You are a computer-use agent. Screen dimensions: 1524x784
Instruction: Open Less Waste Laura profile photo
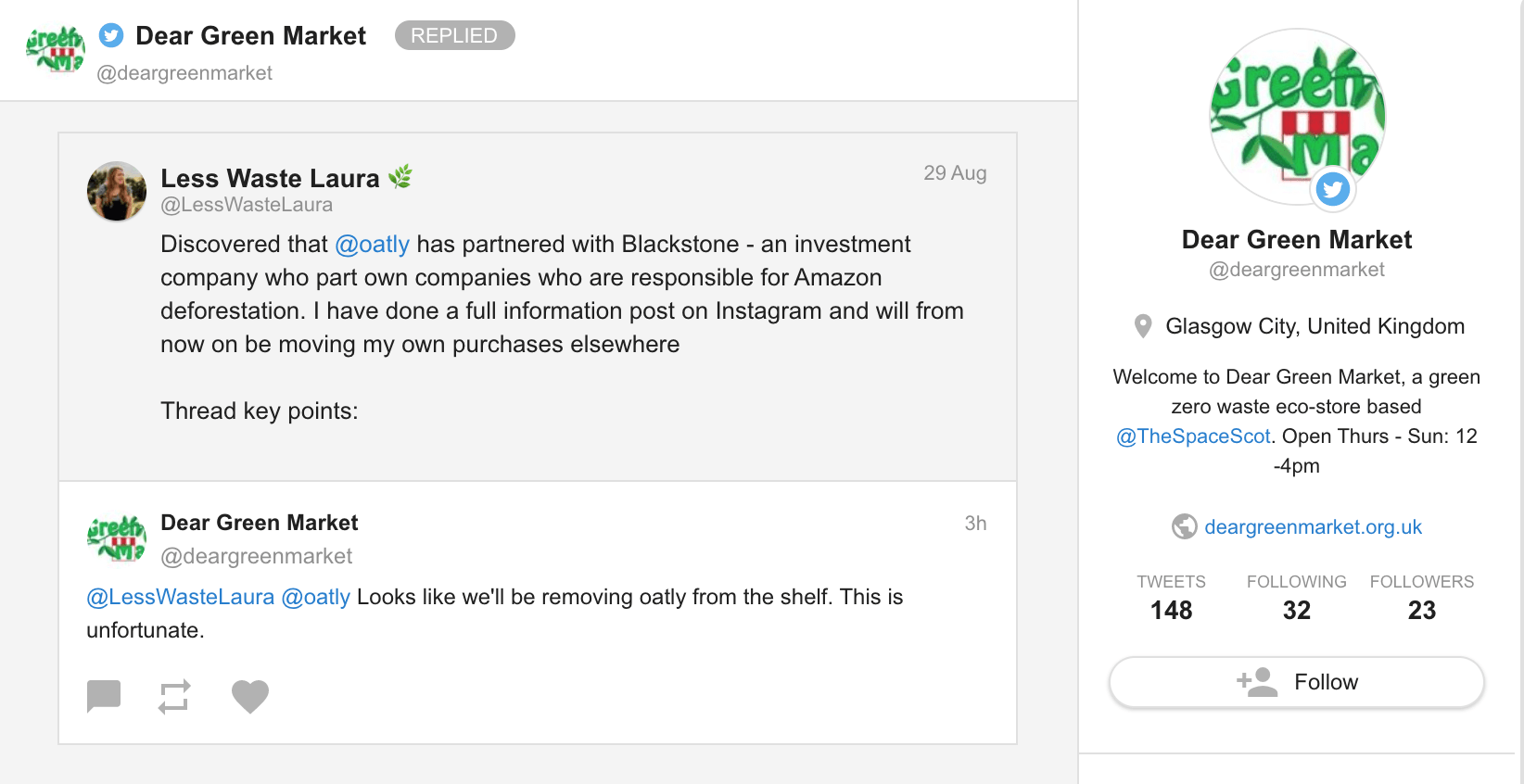point(117,192)
